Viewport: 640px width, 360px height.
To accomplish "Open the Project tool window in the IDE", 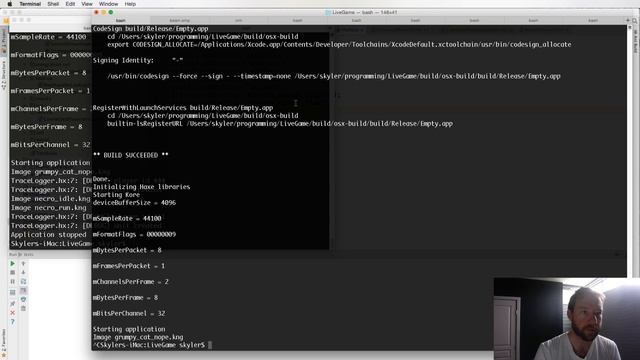I will tap(4, 41).
